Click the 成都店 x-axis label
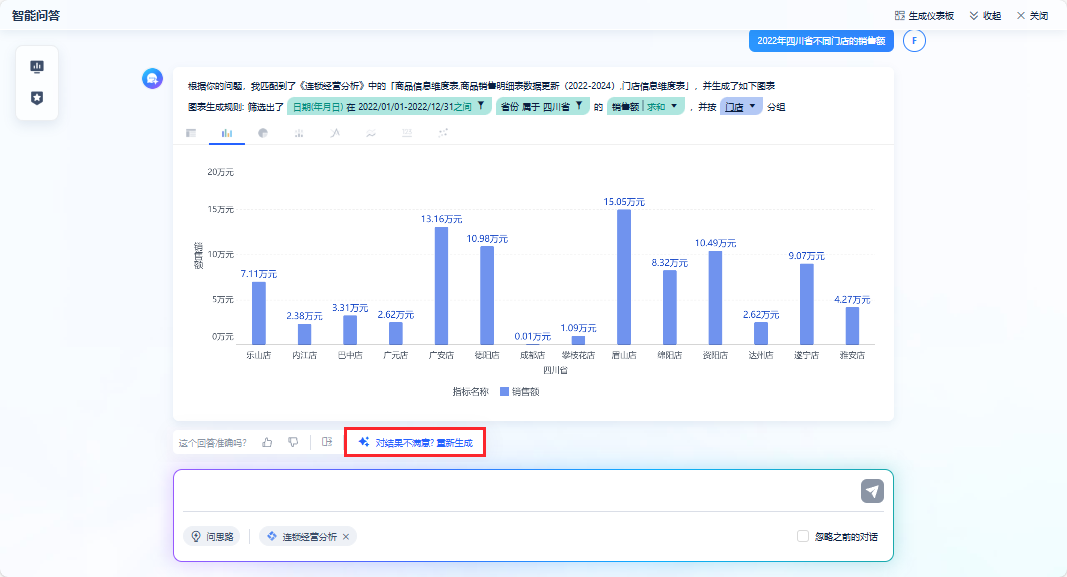 tap(532, 355)
